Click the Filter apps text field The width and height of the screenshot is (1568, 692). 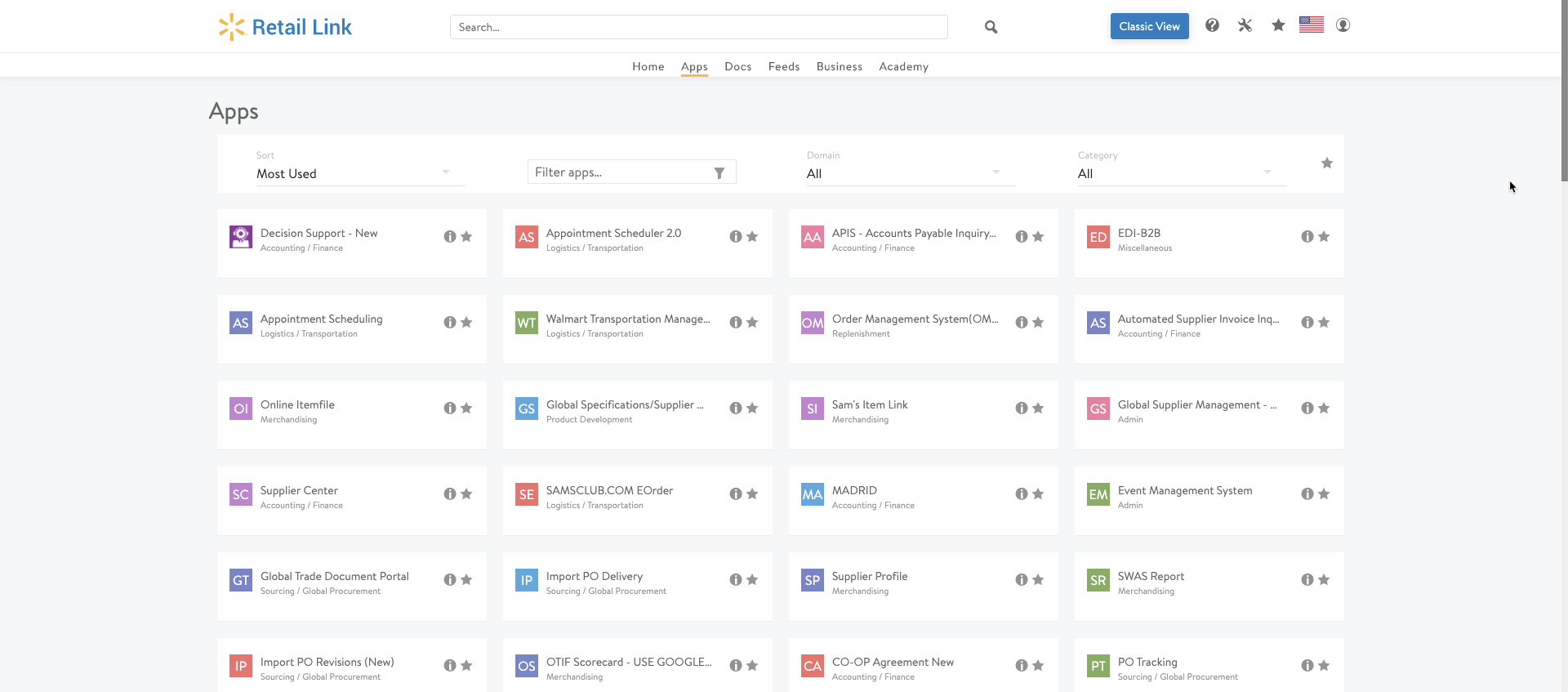pos(631,172)
